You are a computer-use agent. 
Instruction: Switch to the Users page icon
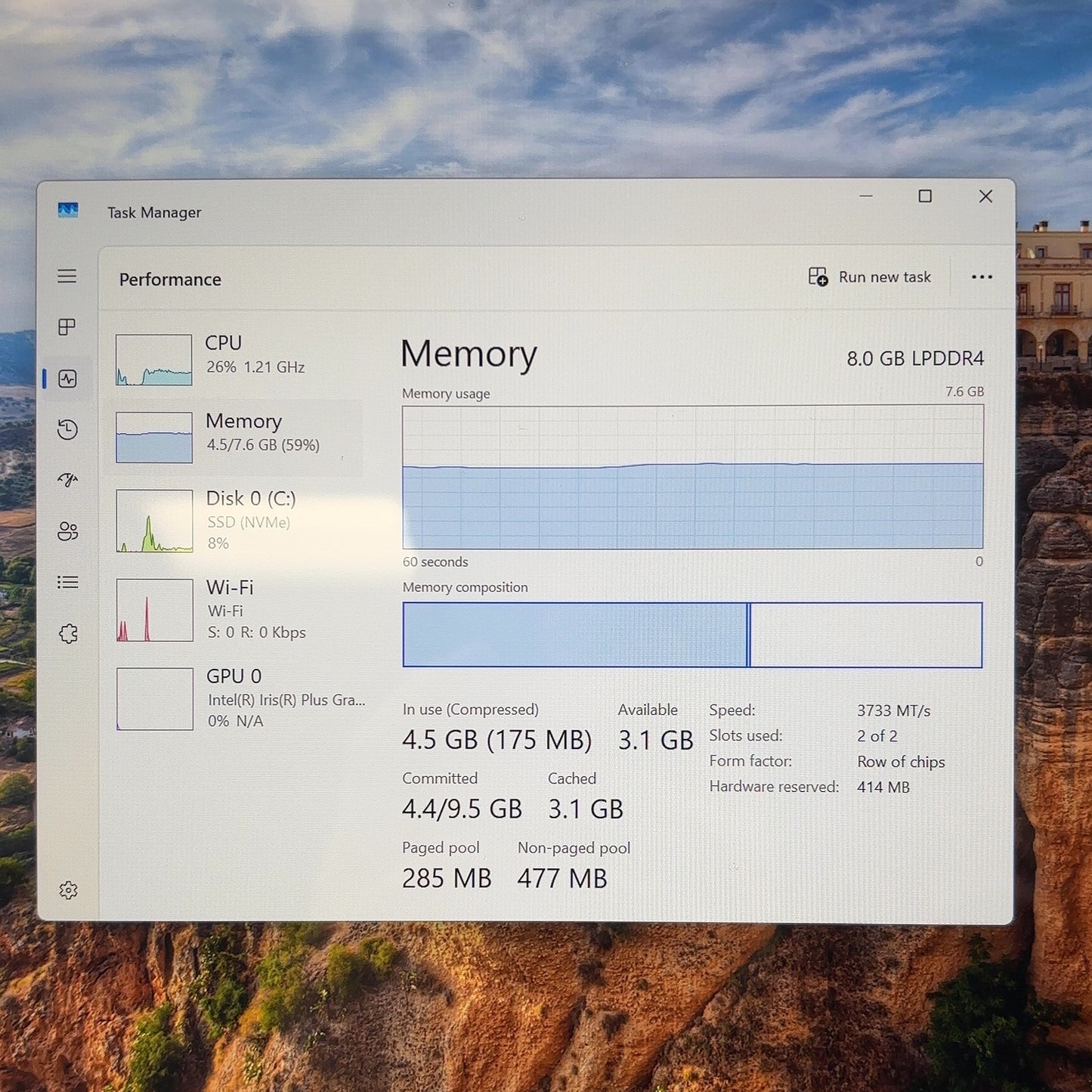tap(67, 531)
